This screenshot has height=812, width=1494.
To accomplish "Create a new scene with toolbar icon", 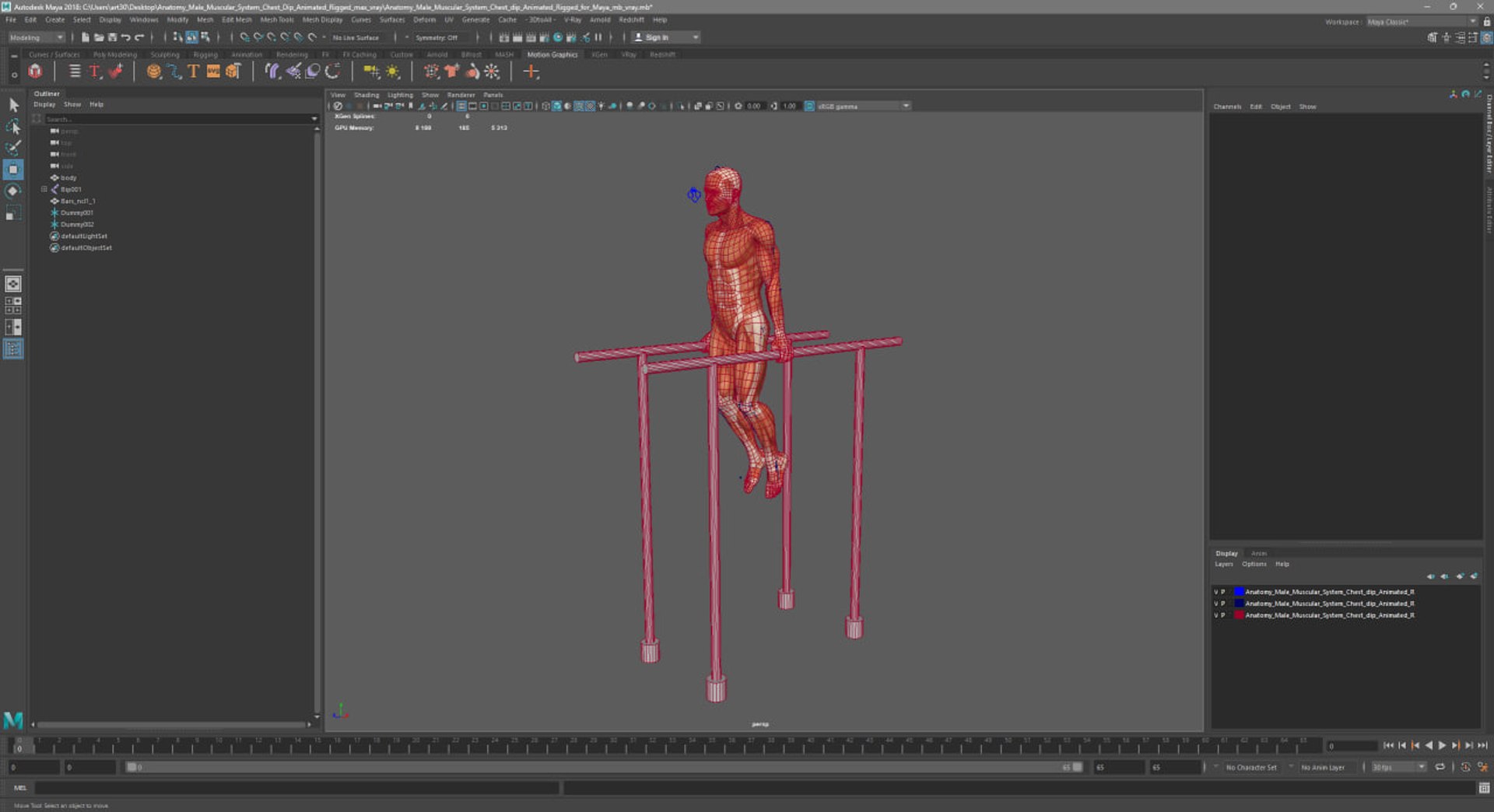I will [x=86, y=37].
